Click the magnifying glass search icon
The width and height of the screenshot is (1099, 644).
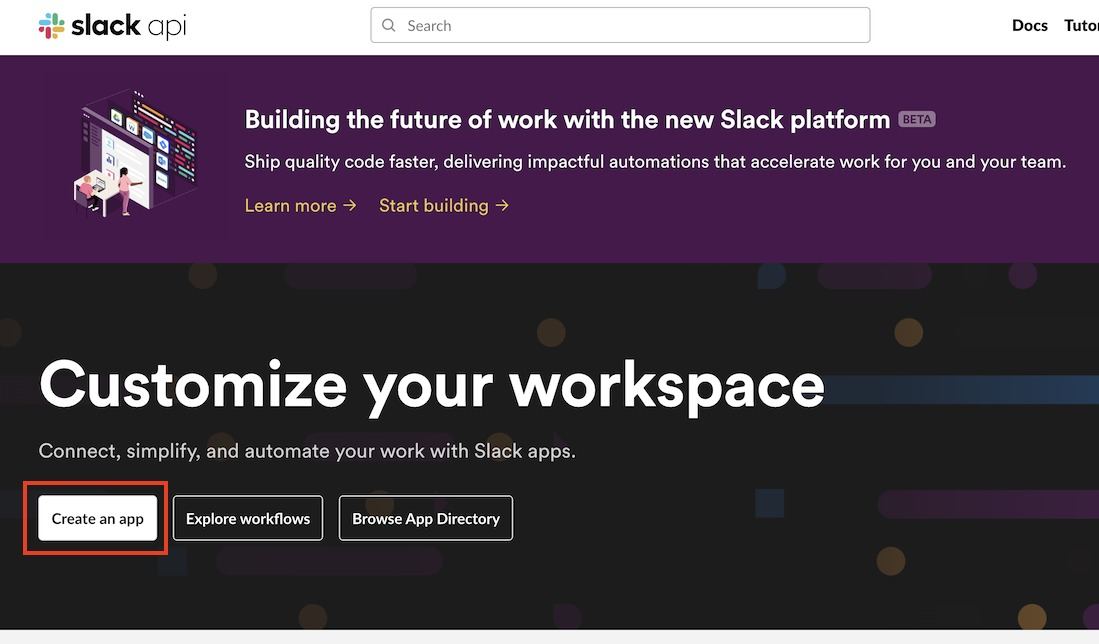coord(388,26)
